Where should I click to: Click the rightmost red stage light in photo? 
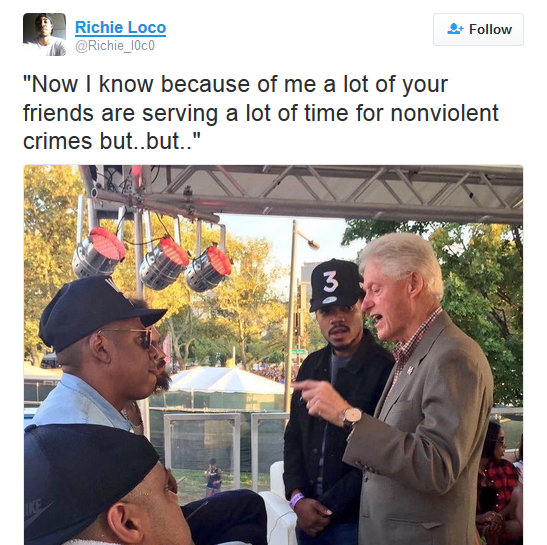pyautogui.click(x=209, y=268)
